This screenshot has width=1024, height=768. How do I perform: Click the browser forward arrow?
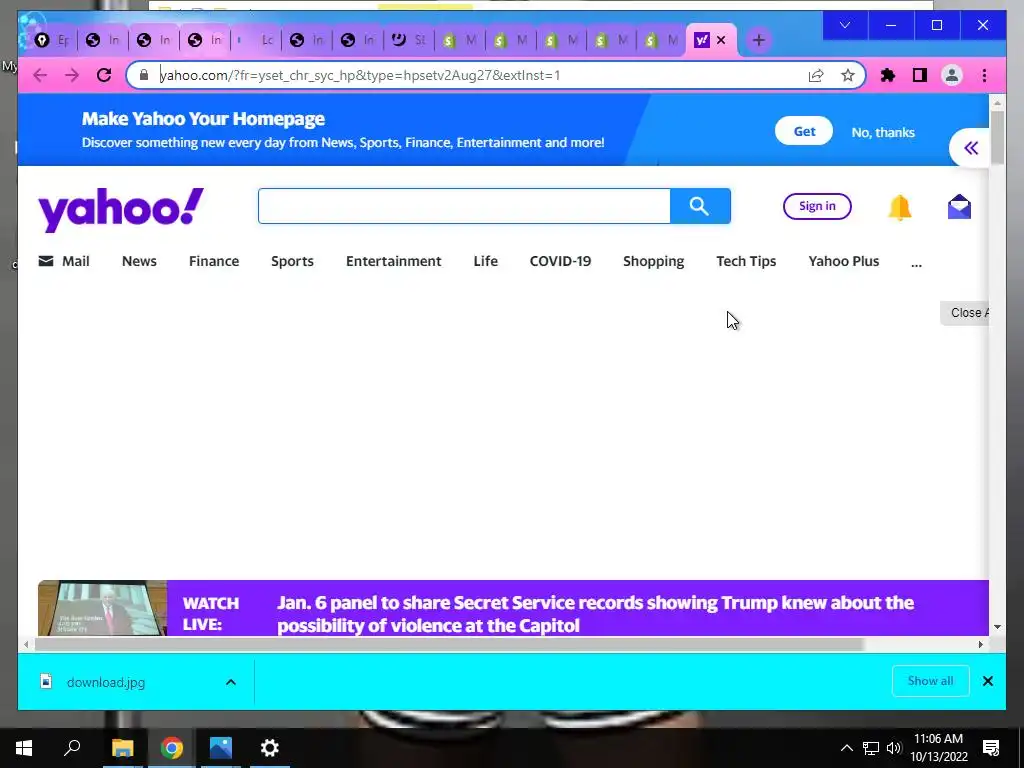(x=72, y=75)
